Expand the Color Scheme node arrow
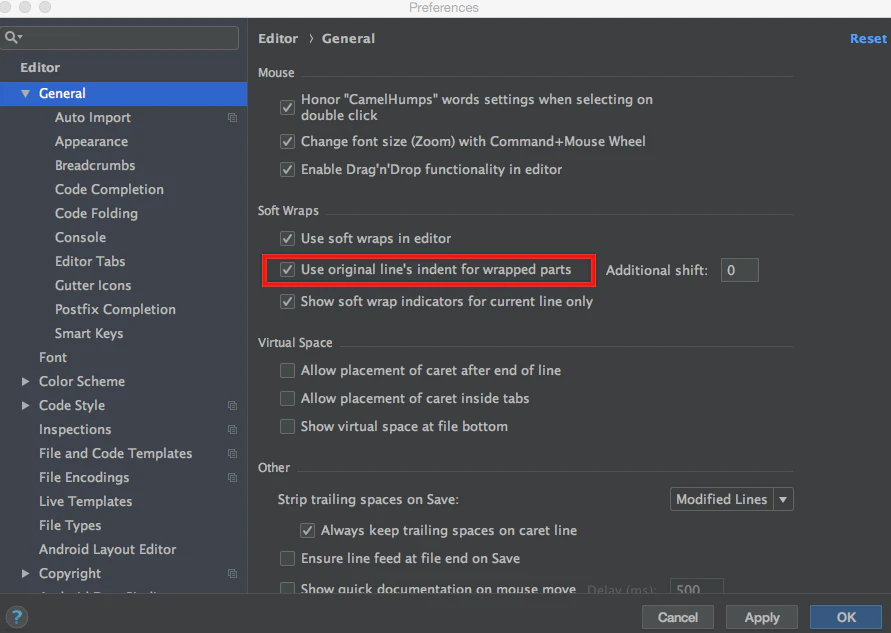Screen dimensions: 891x633 click(x=26, y=381)
